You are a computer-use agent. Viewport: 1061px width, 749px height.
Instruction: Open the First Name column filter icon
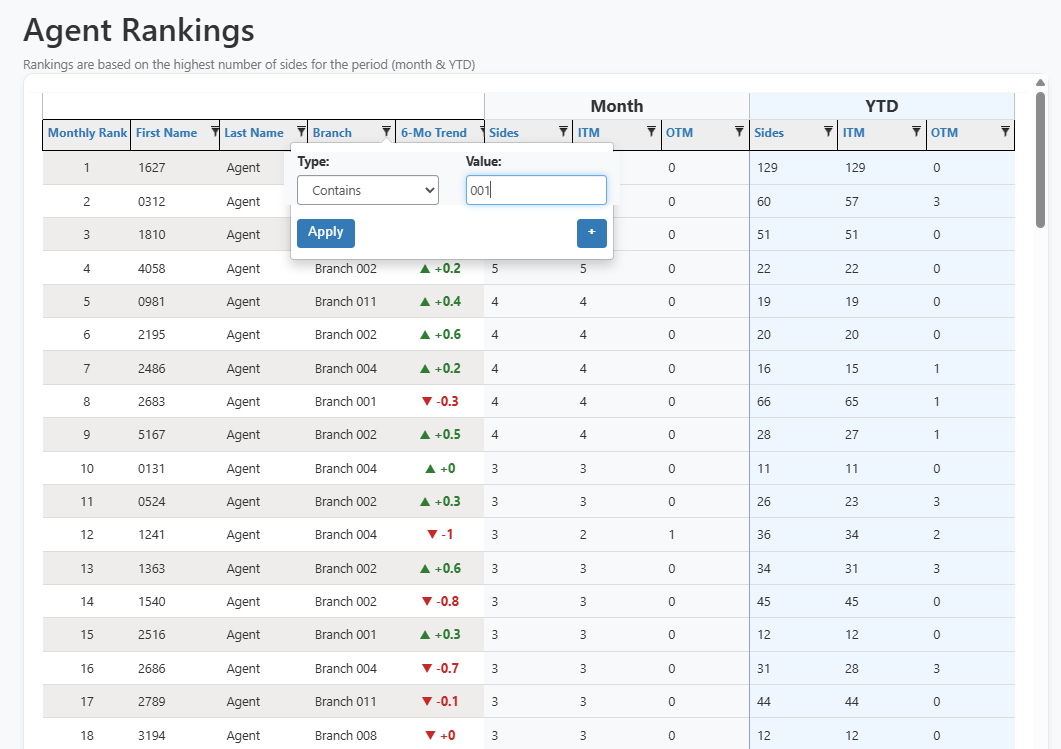click(215, 131)
